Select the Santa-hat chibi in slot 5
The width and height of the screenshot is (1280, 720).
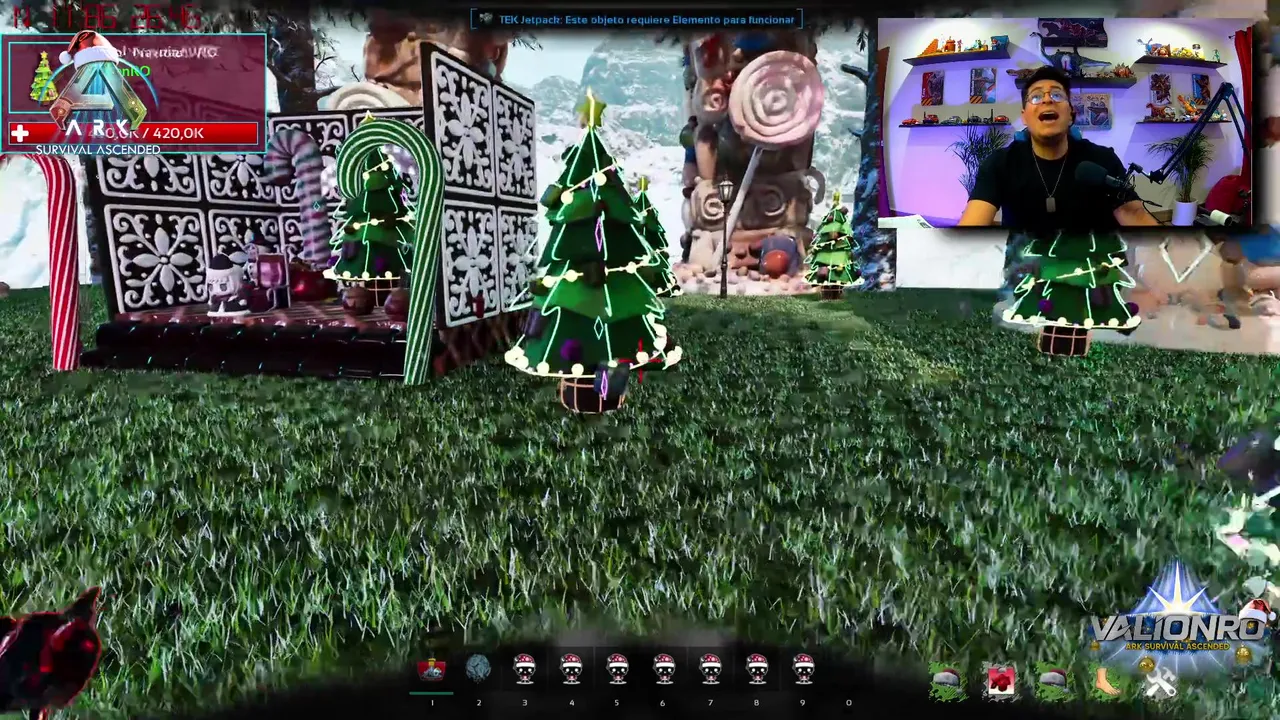coord(617,668)
